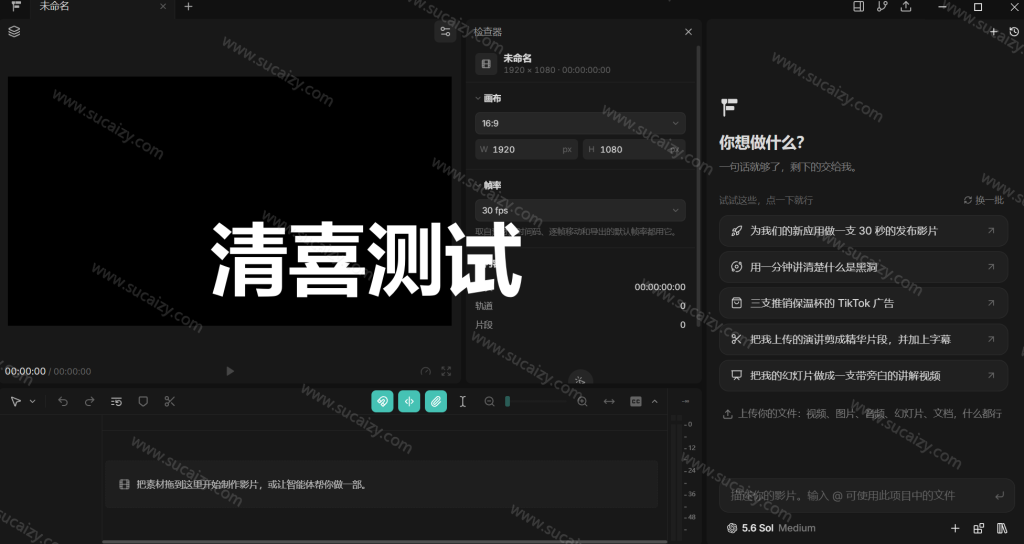Viewport: 1024px width, 544px height.
Task: Fit timeline to width arrows icon
Action: [609, 402]
